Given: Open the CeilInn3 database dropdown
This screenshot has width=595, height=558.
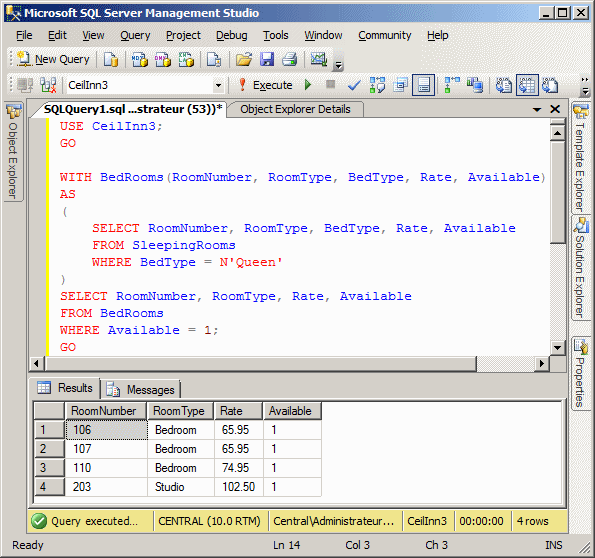Looking at the screenshot, I should (218, 85).
